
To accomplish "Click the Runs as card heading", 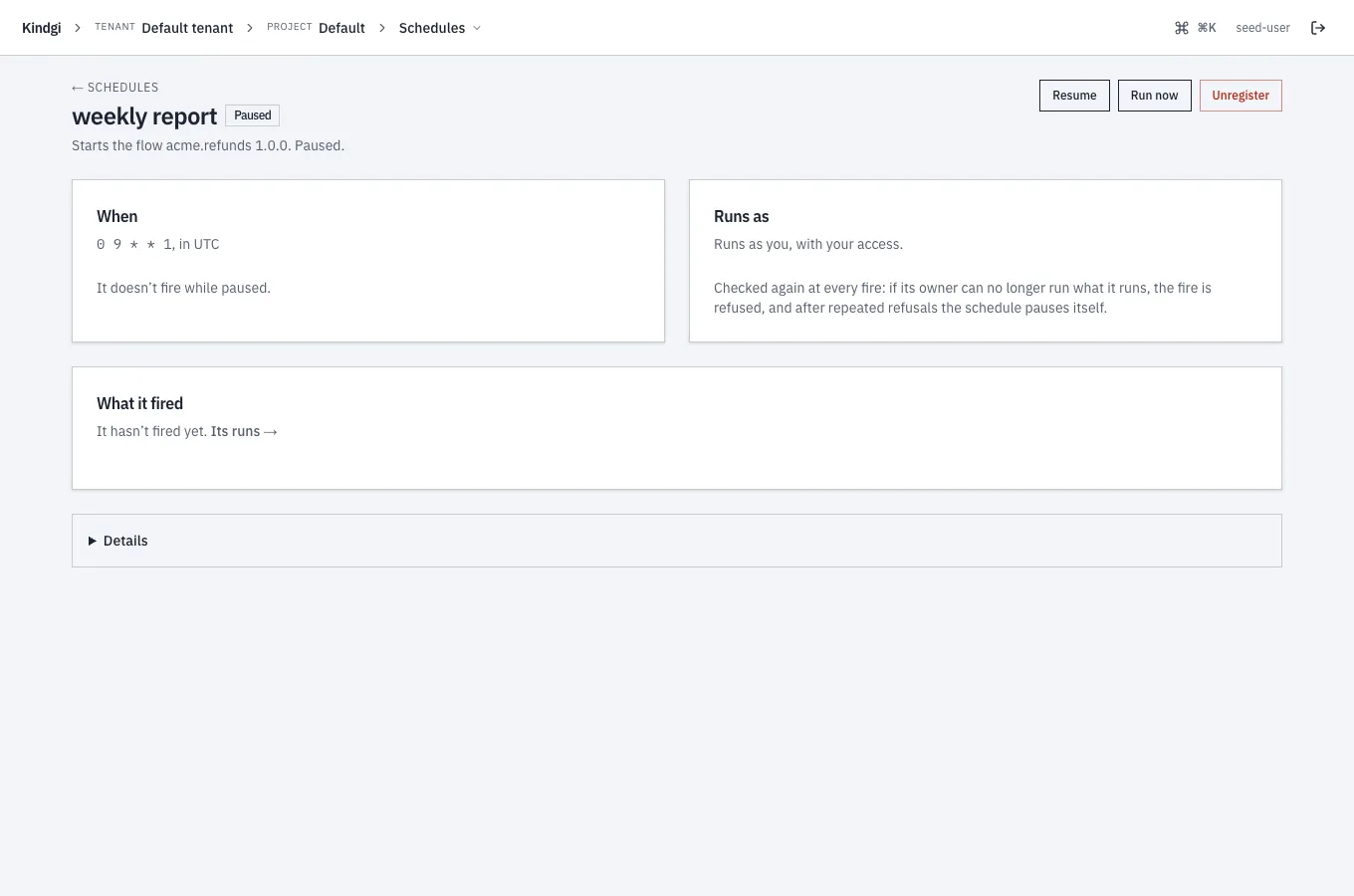I will click(742, 216).
